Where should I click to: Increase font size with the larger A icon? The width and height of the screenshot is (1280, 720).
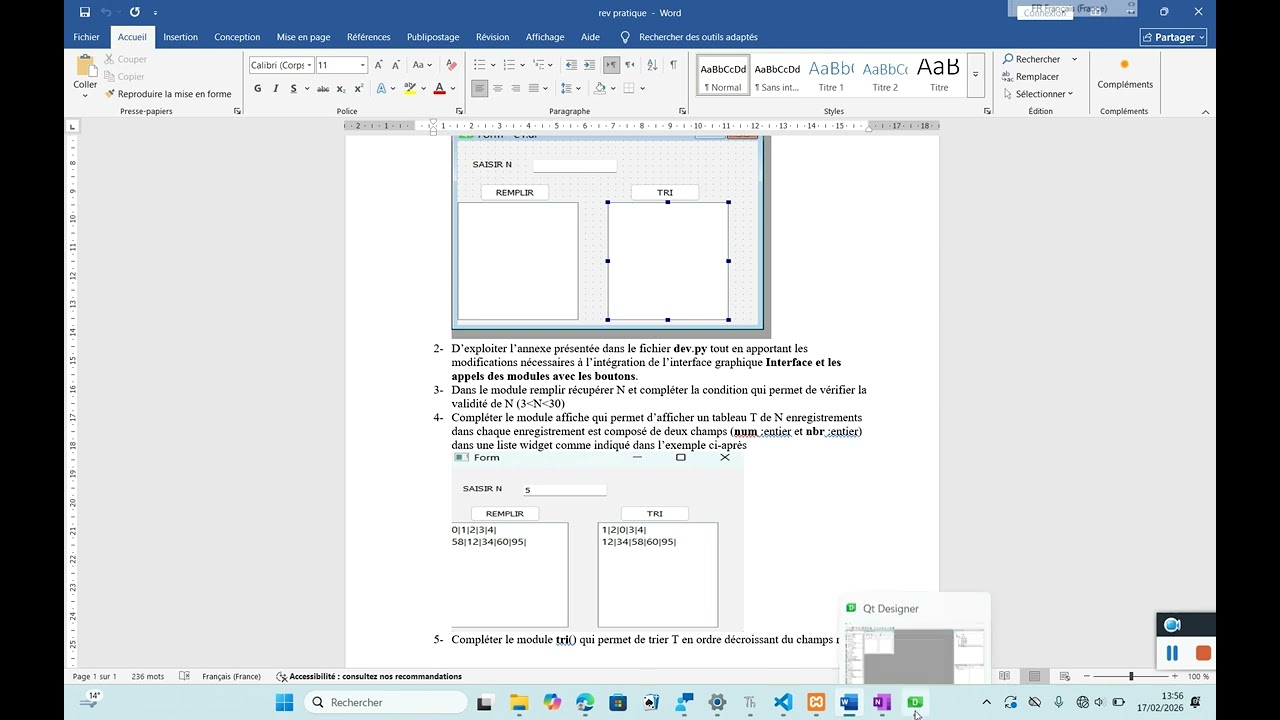[x=379, y=65]
